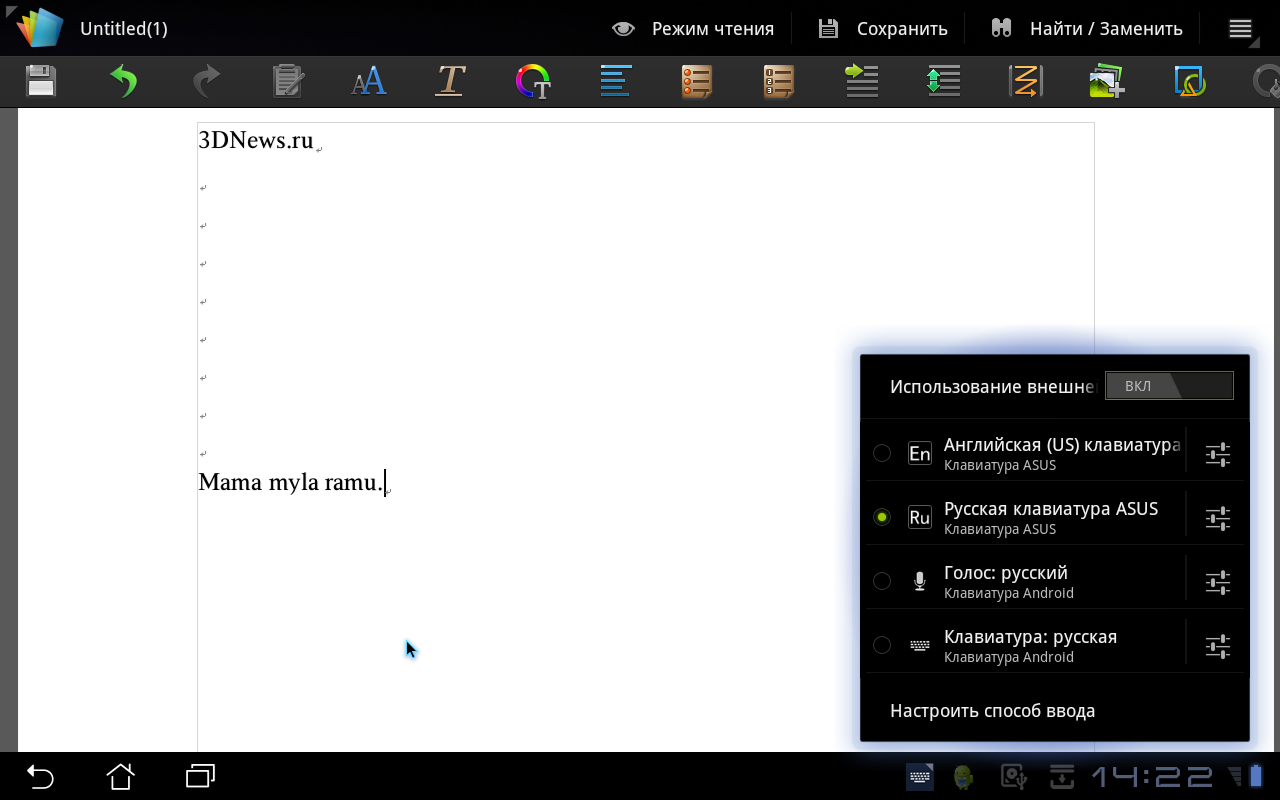This screenshot has width=1280, height=800.
Task: Open Найти / Заменить
Action: click(1086, 29)
